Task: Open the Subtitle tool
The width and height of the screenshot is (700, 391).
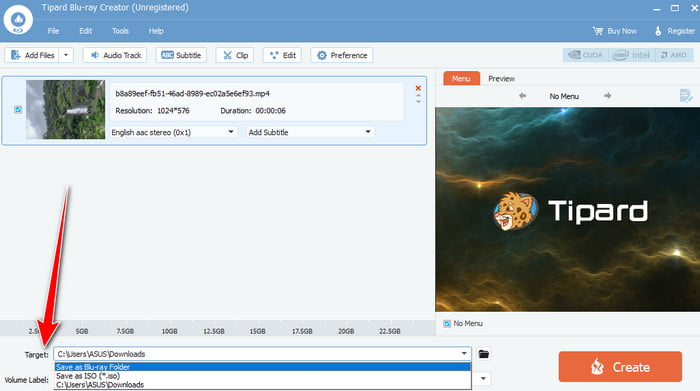Action: point(181,55)
